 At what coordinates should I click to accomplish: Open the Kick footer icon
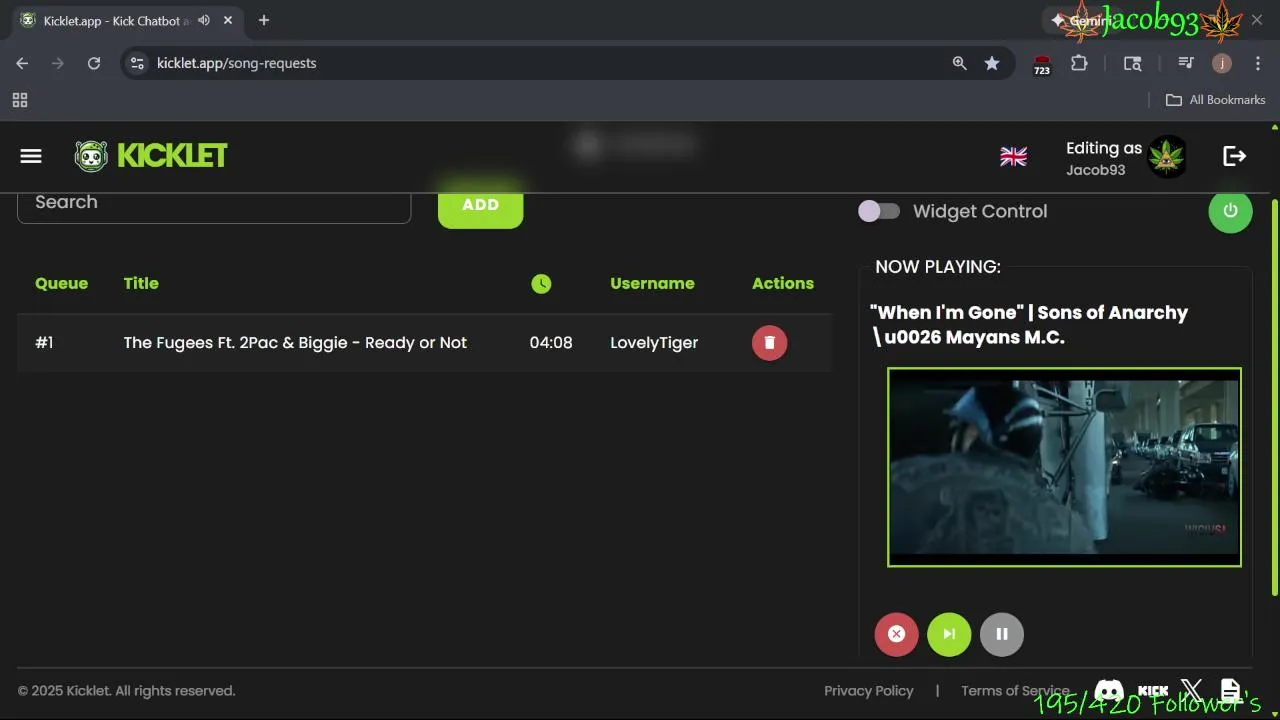pos(1153,691)
